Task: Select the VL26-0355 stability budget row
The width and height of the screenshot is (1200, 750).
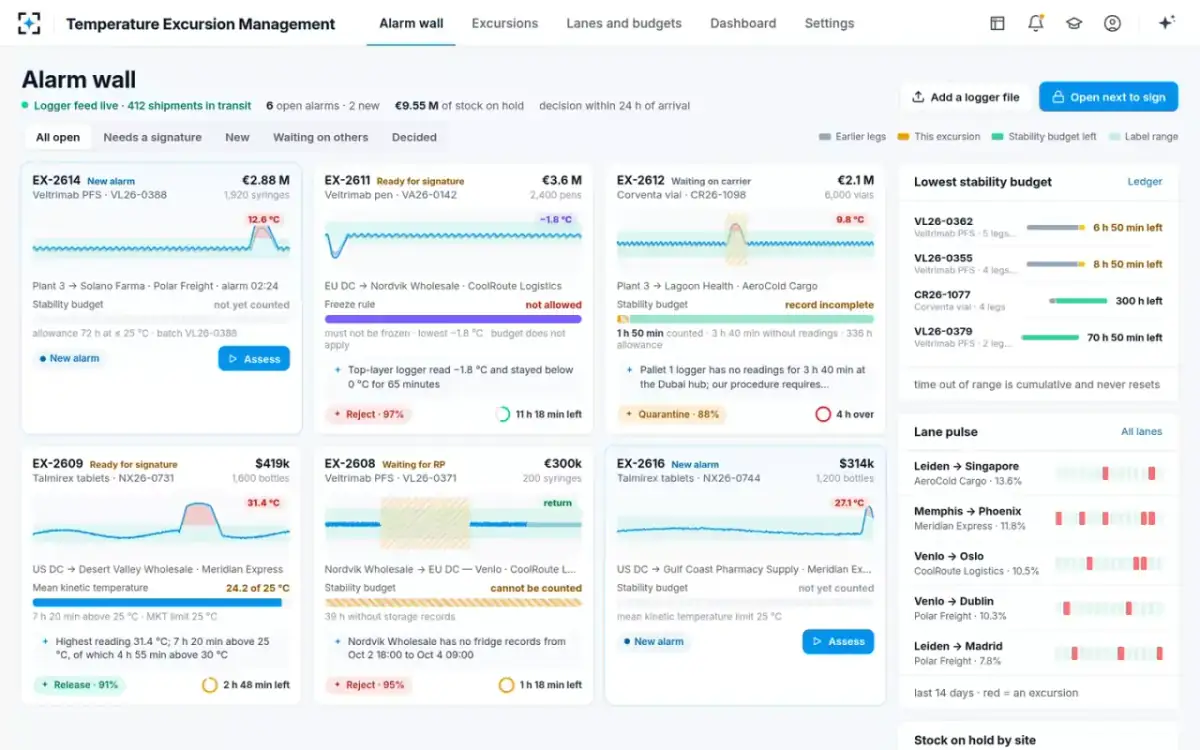Action: coord(1038,264)
